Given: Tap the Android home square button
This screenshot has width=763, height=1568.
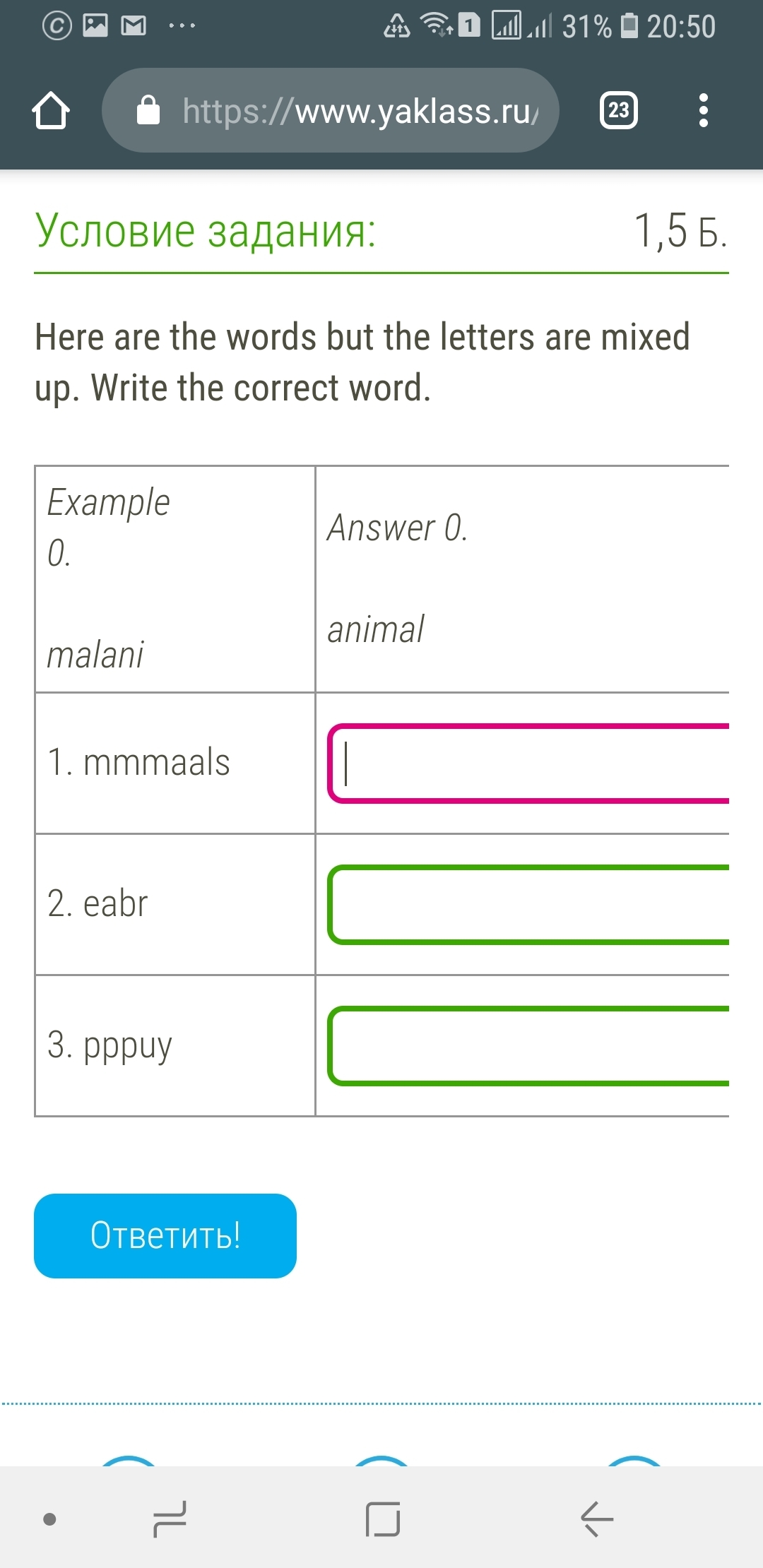Looking at the screenshot, I should (x=382, y=1519).
